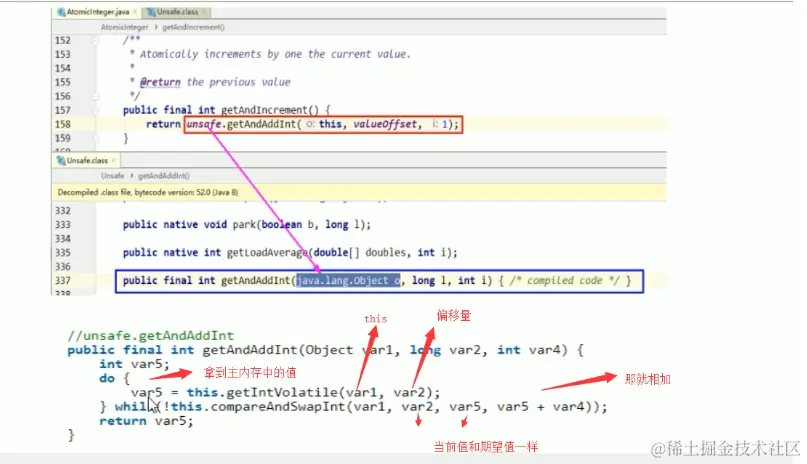
Task: Click the 'unsafe' field reference on line 158
Action: [204, 124]
